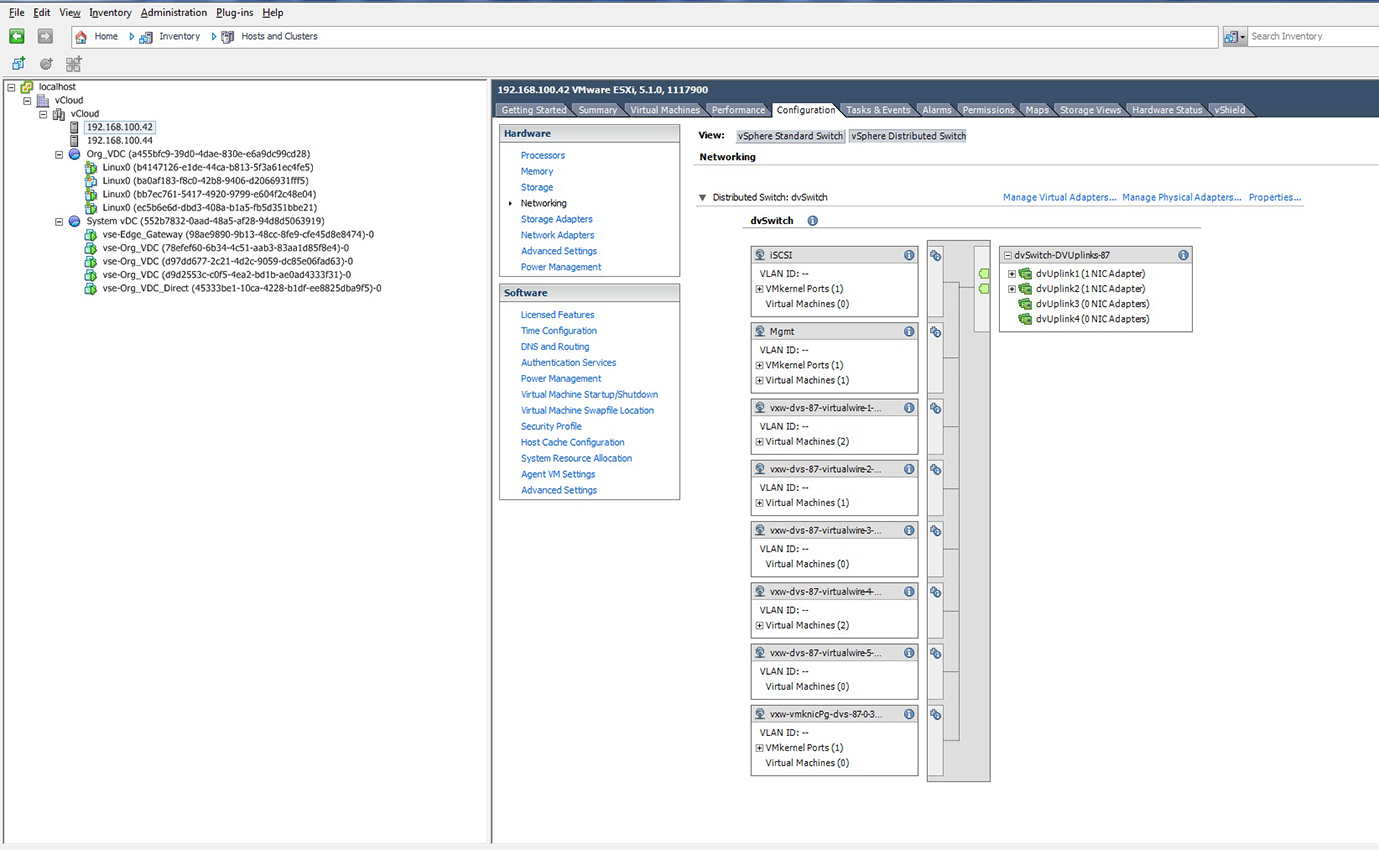Collapse the localhost tree node
Image resolution: width=1379 pixels, height=850 pixels.
pos(11,87)
